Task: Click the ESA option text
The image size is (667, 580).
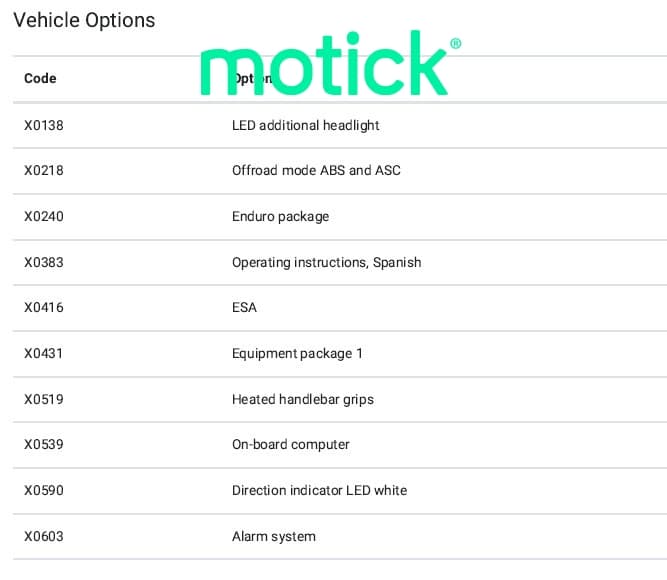Action: (244, 307)
